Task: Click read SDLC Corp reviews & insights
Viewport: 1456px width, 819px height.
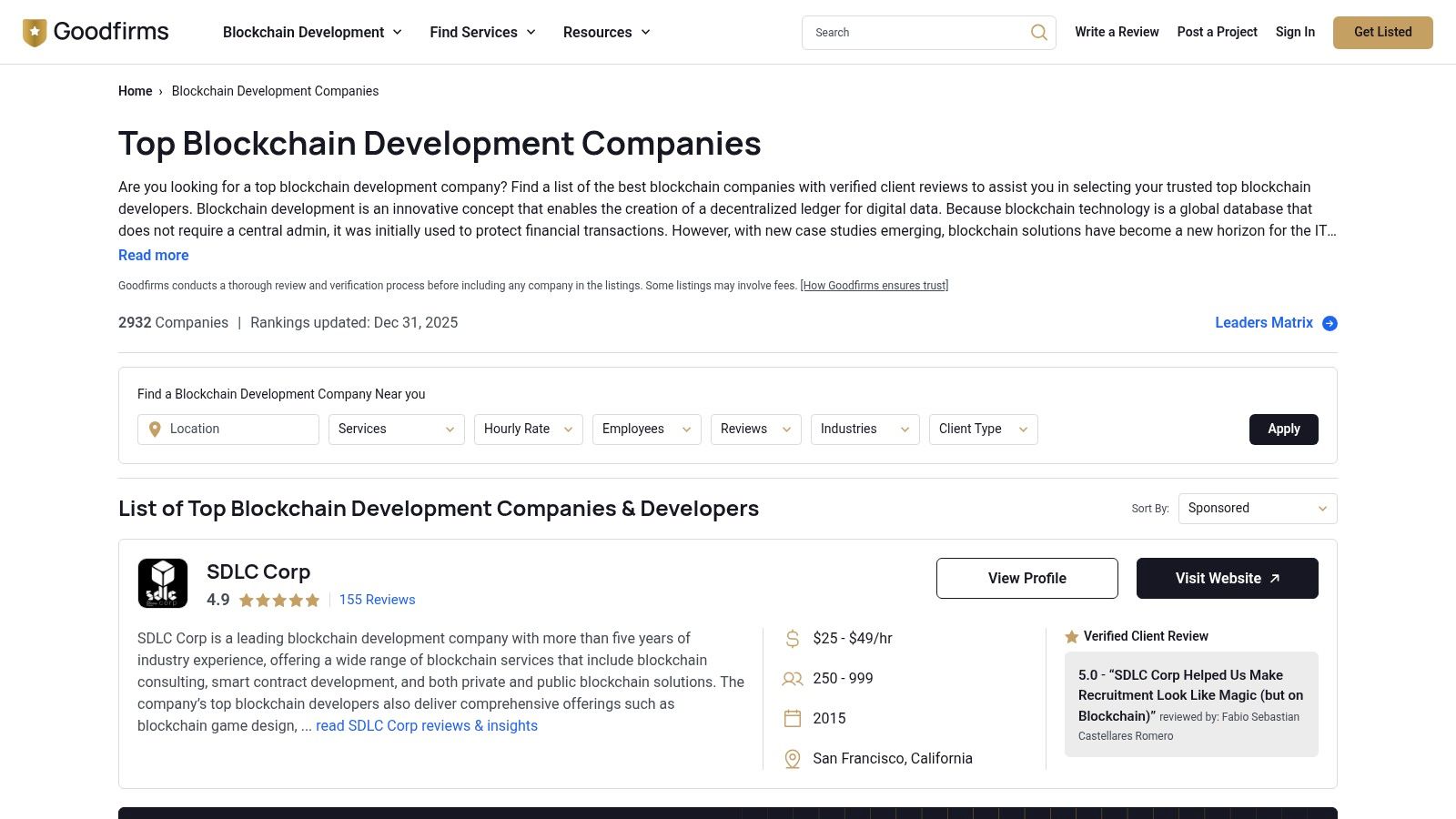Action: coord(427,726)
